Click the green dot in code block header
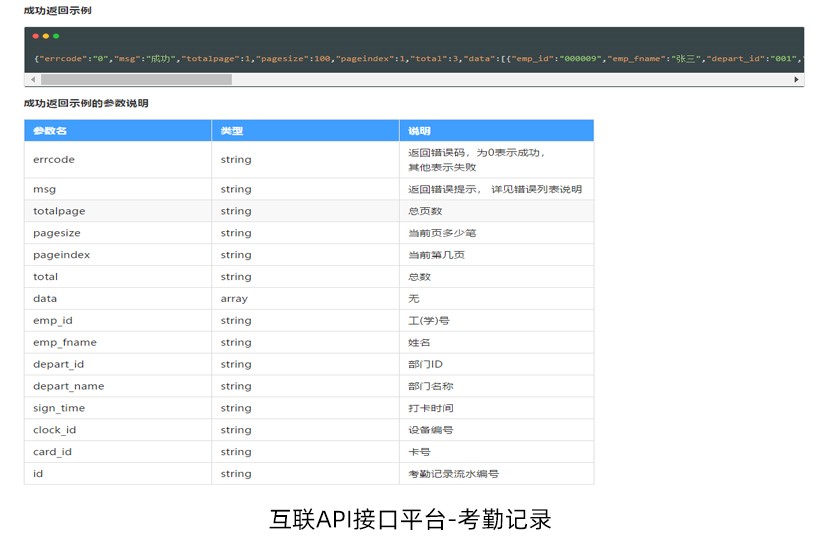Viewport: 820px width, 540px height. click(x=56, y=36)
